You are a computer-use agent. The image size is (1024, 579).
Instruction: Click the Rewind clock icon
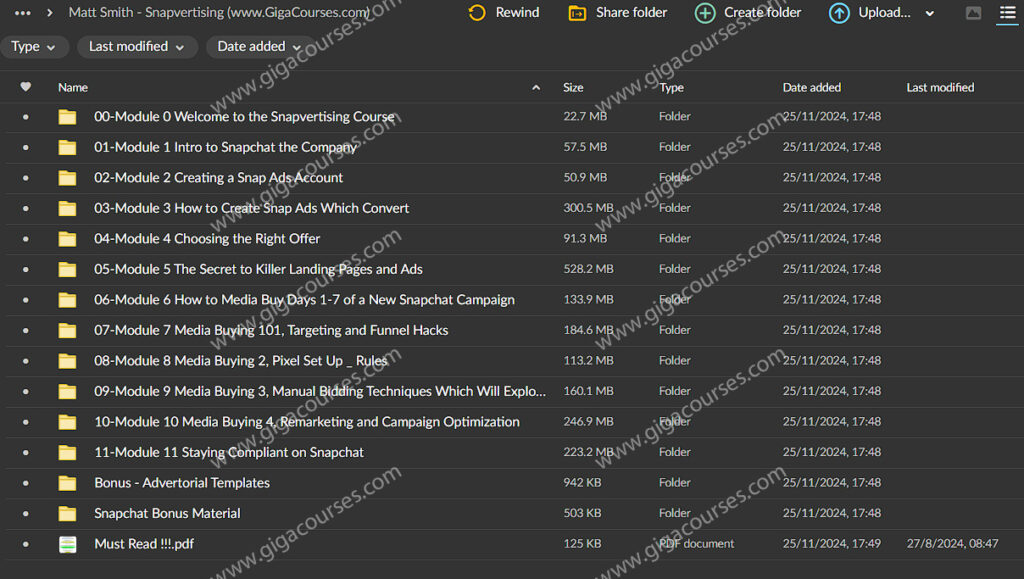pos(477,13)
